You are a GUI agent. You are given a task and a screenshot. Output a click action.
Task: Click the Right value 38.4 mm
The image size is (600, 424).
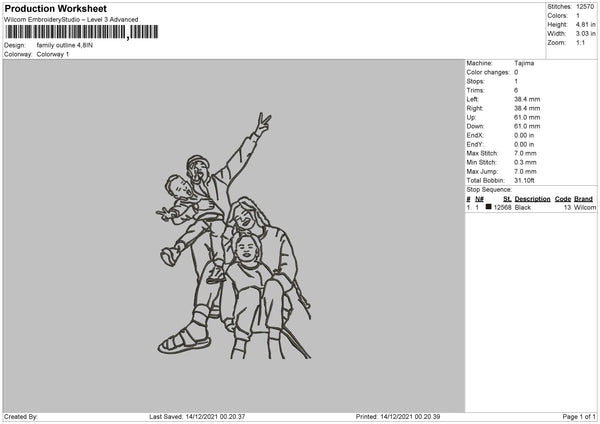[x=527, y=108]
